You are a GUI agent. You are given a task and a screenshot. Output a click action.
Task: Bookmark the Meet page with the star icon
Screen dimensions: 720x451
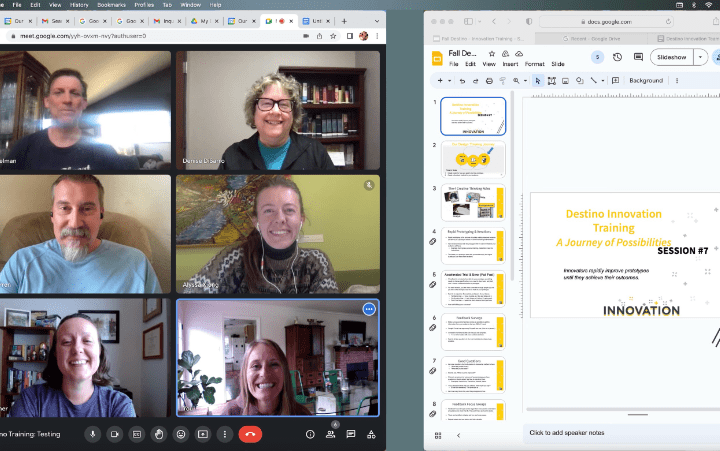coord(333,36)
